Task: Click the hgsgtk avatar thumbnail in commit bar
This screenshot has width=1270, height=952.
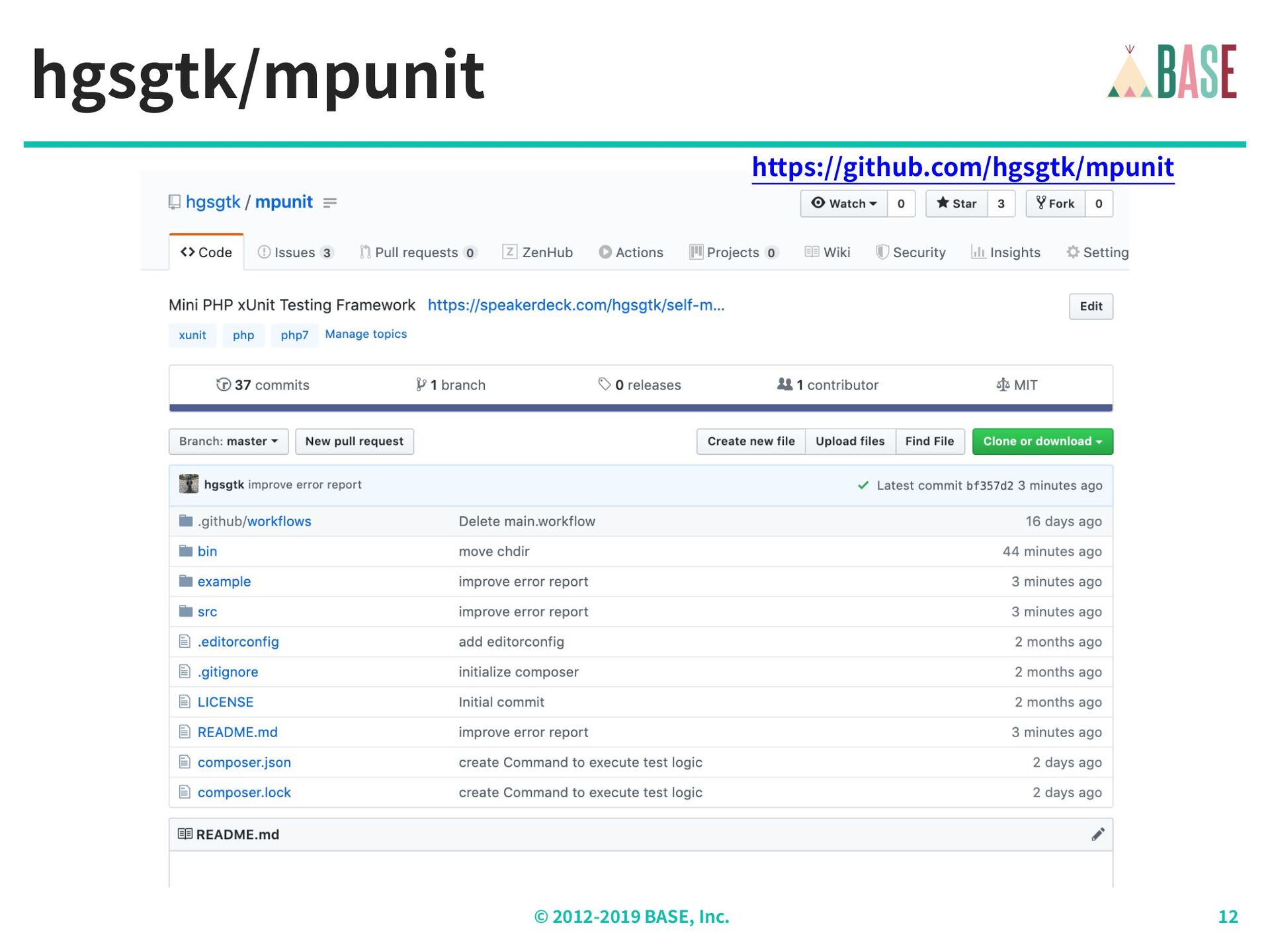Action: (x=189, y=485)
